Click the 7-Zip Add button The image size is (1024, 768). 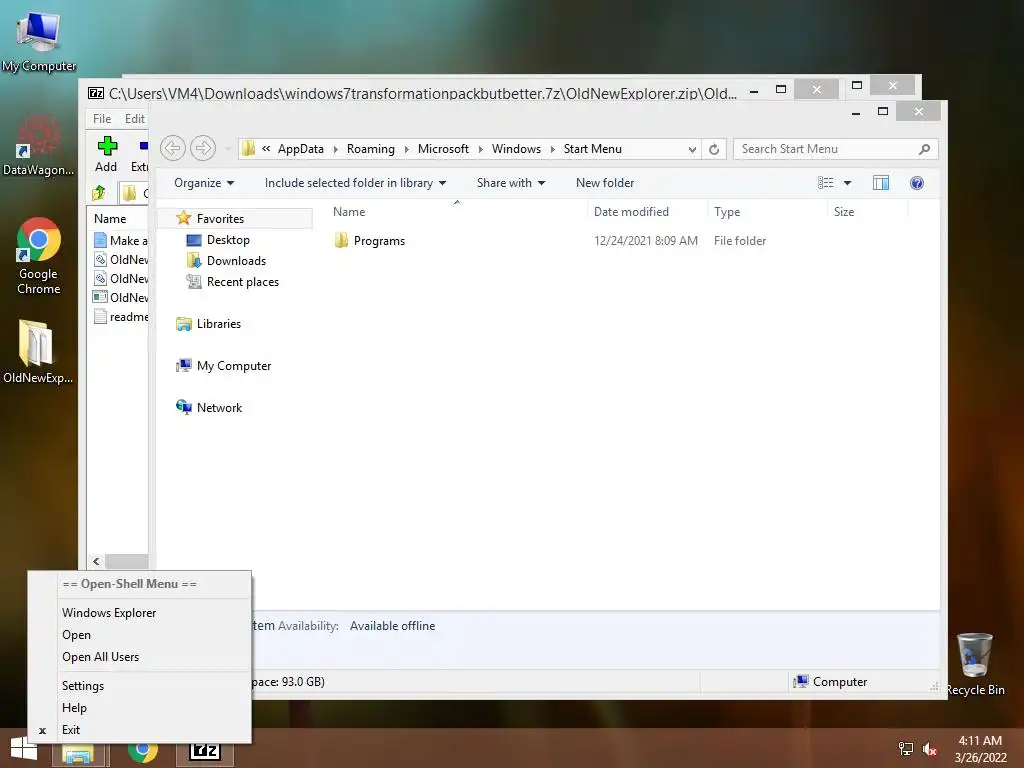tap(106, 155)
